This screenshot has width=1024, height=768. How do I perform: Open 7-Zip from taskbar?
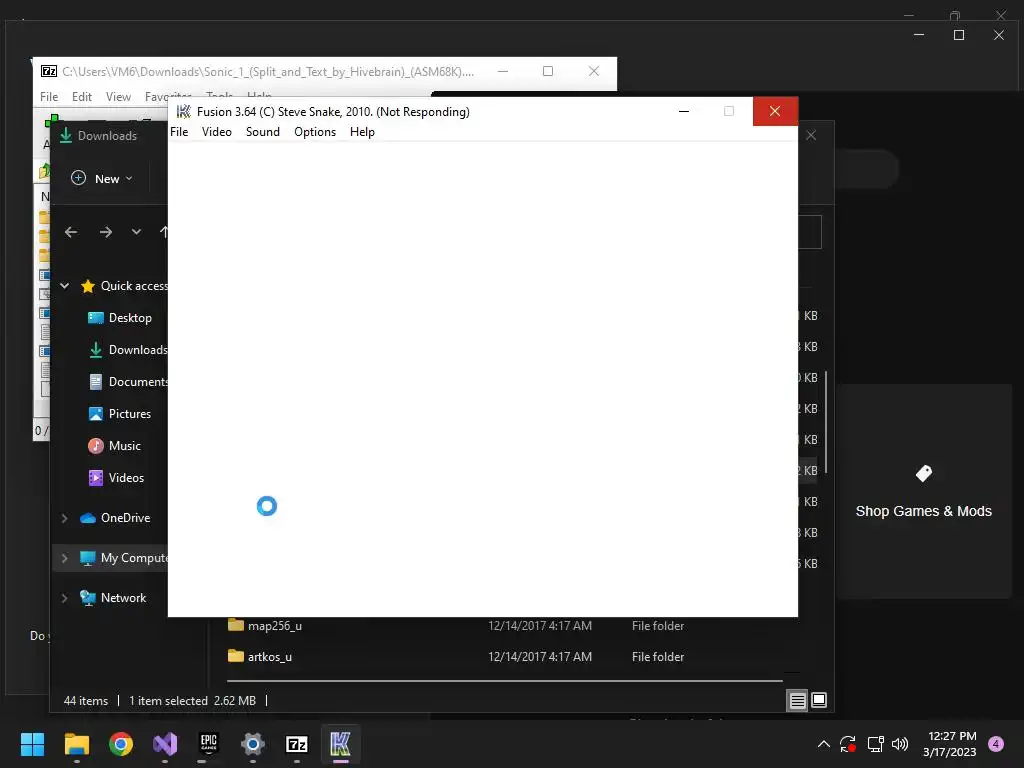click(x=296, y=744)
